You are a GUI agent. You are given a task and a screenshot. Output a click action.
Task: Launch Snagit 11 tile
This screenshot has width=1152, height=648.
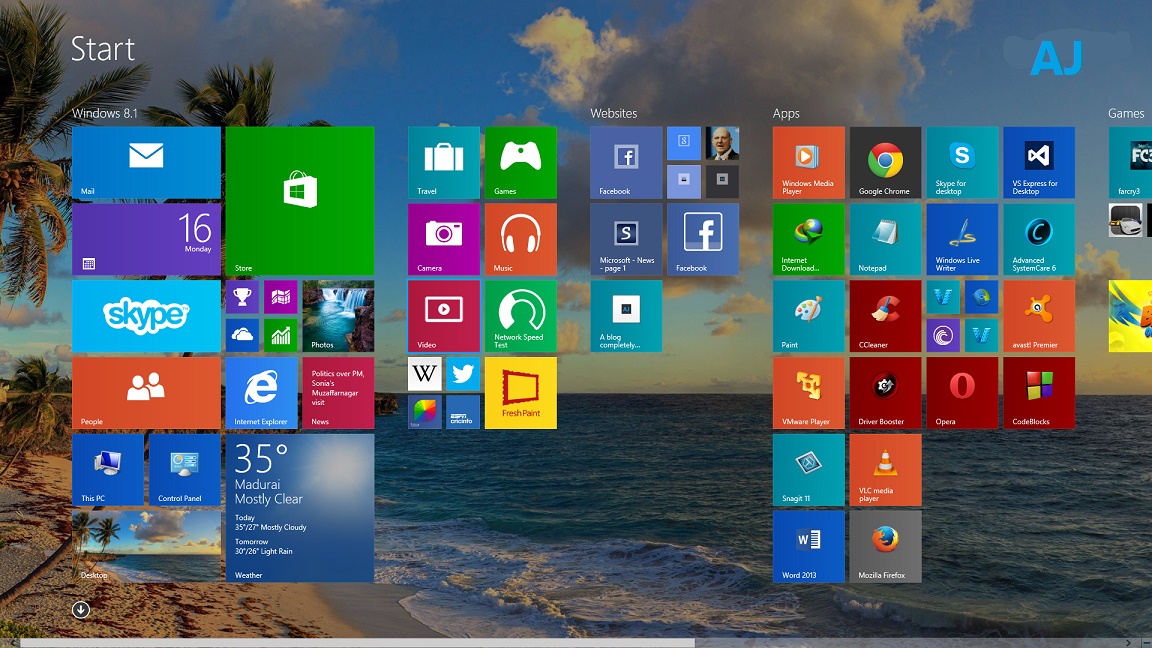click(x=808, y=469)
